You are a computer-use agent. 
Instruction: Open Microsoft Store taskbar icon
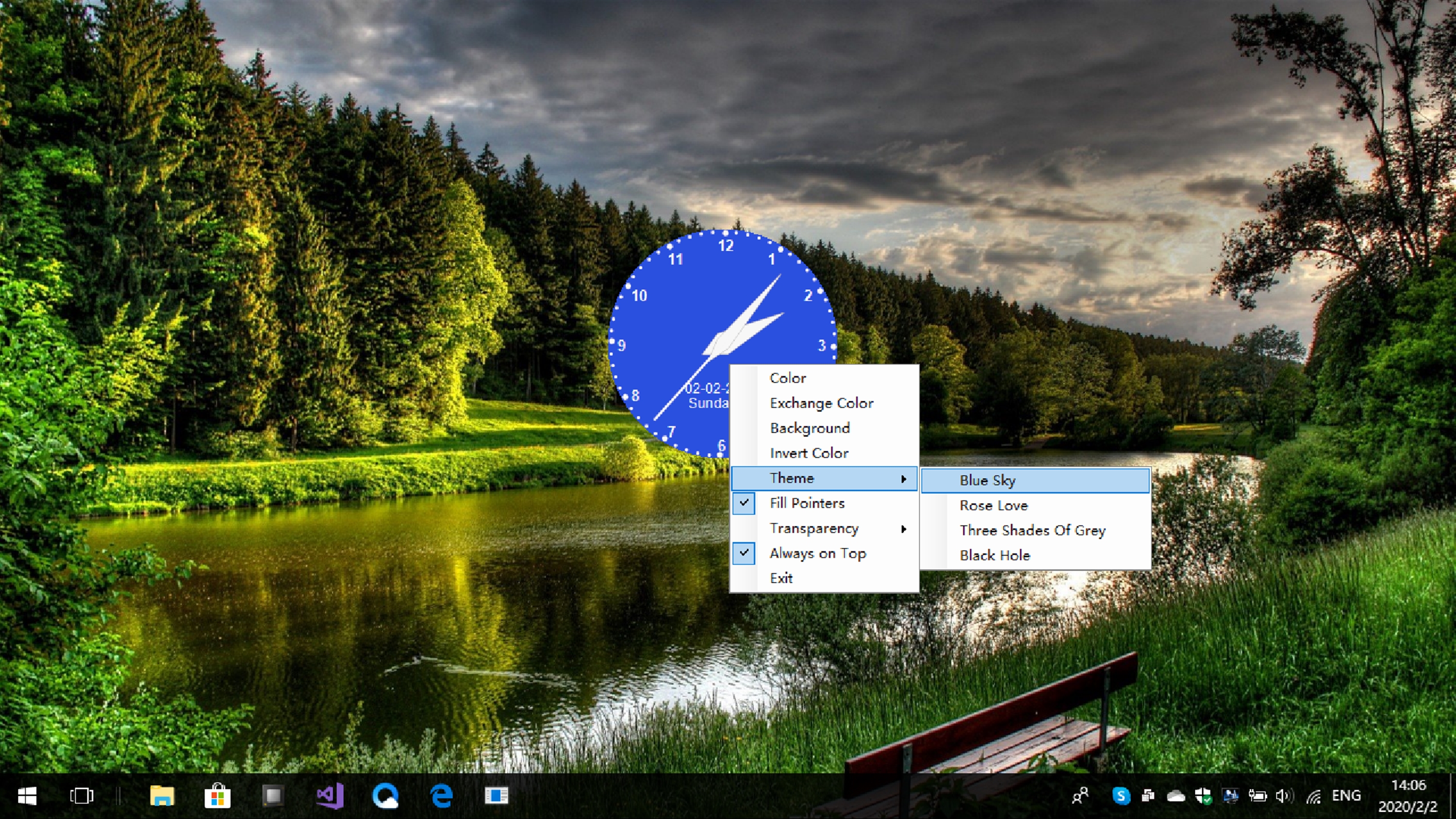(217, 796)
